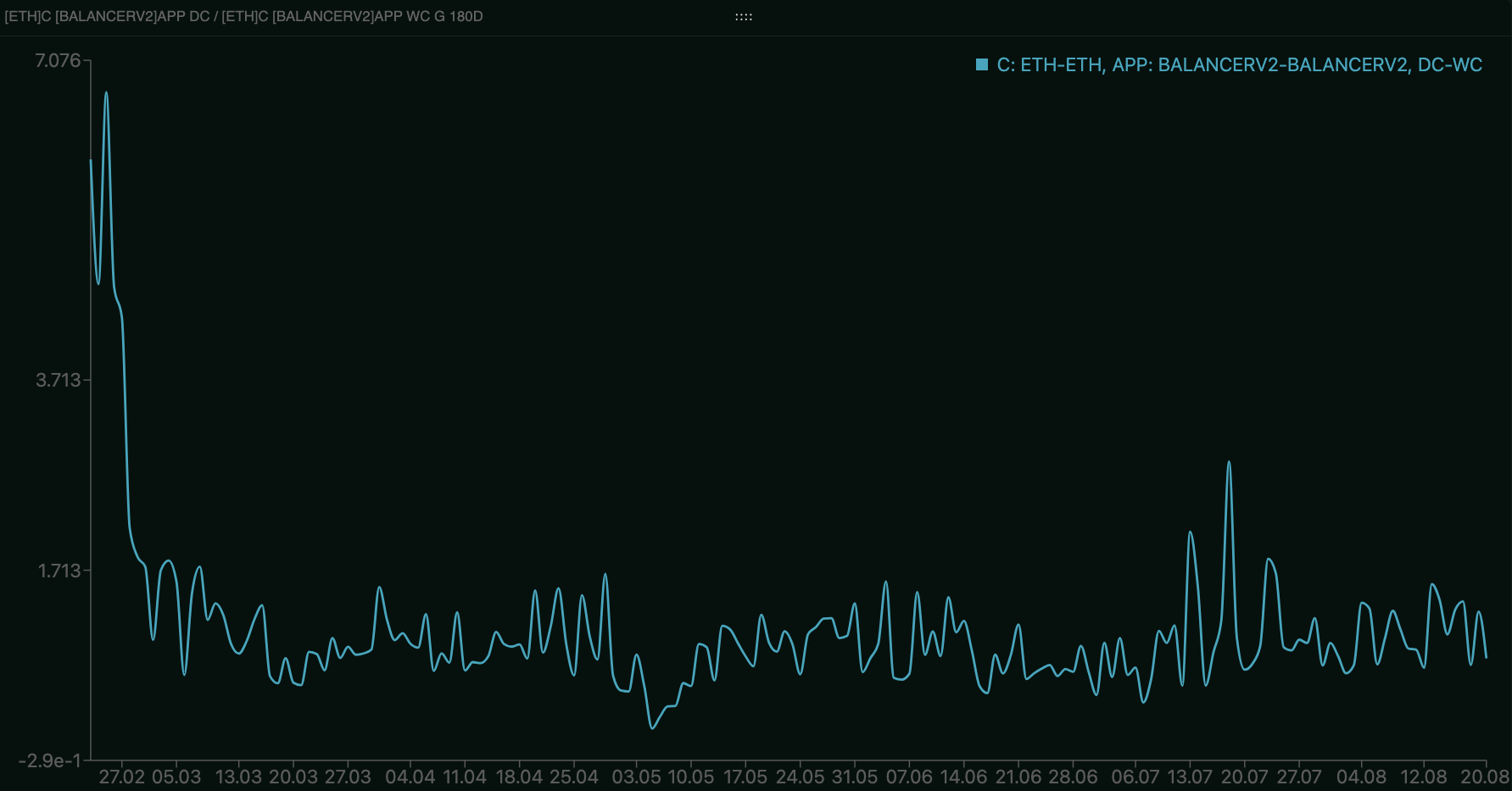This screenshot has width=1512, height=791.
Task: Click the 31.05 date tick label
Action: pyautogui.click(x=854, y=777)
